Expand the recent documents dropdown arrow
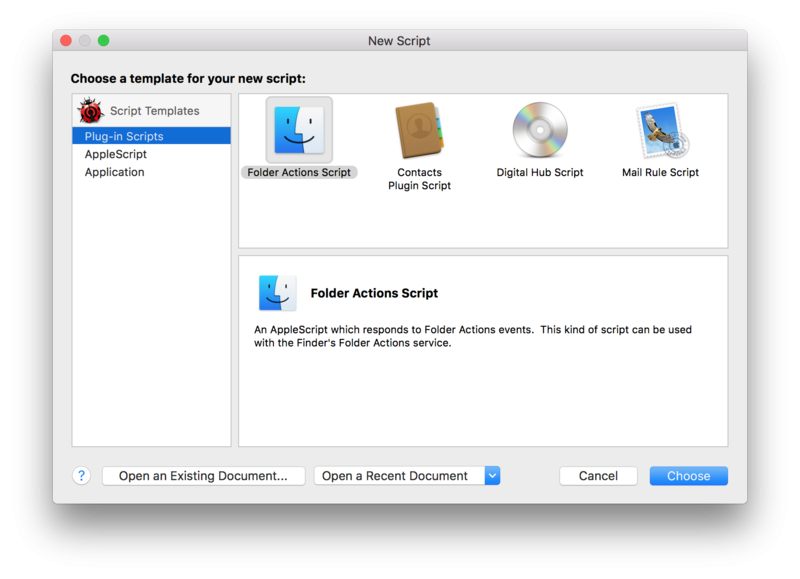The image size is (800, 579). (x=492, y=476)
